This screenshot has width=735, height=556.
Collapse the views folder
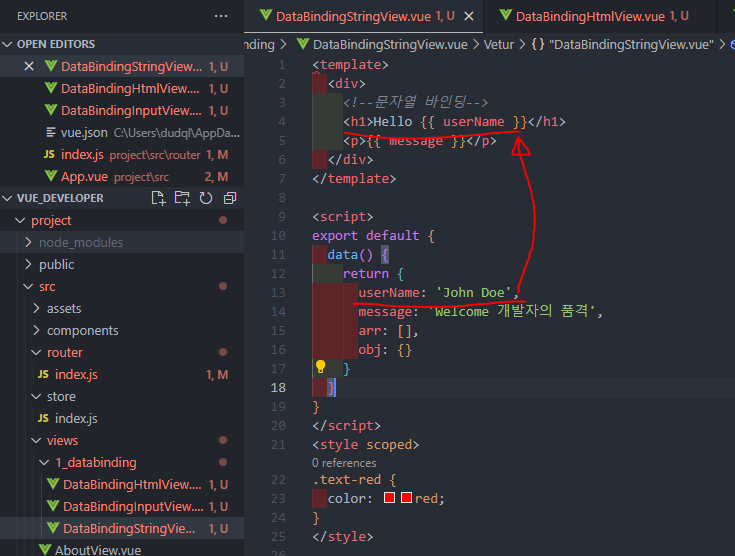point(36,441)
